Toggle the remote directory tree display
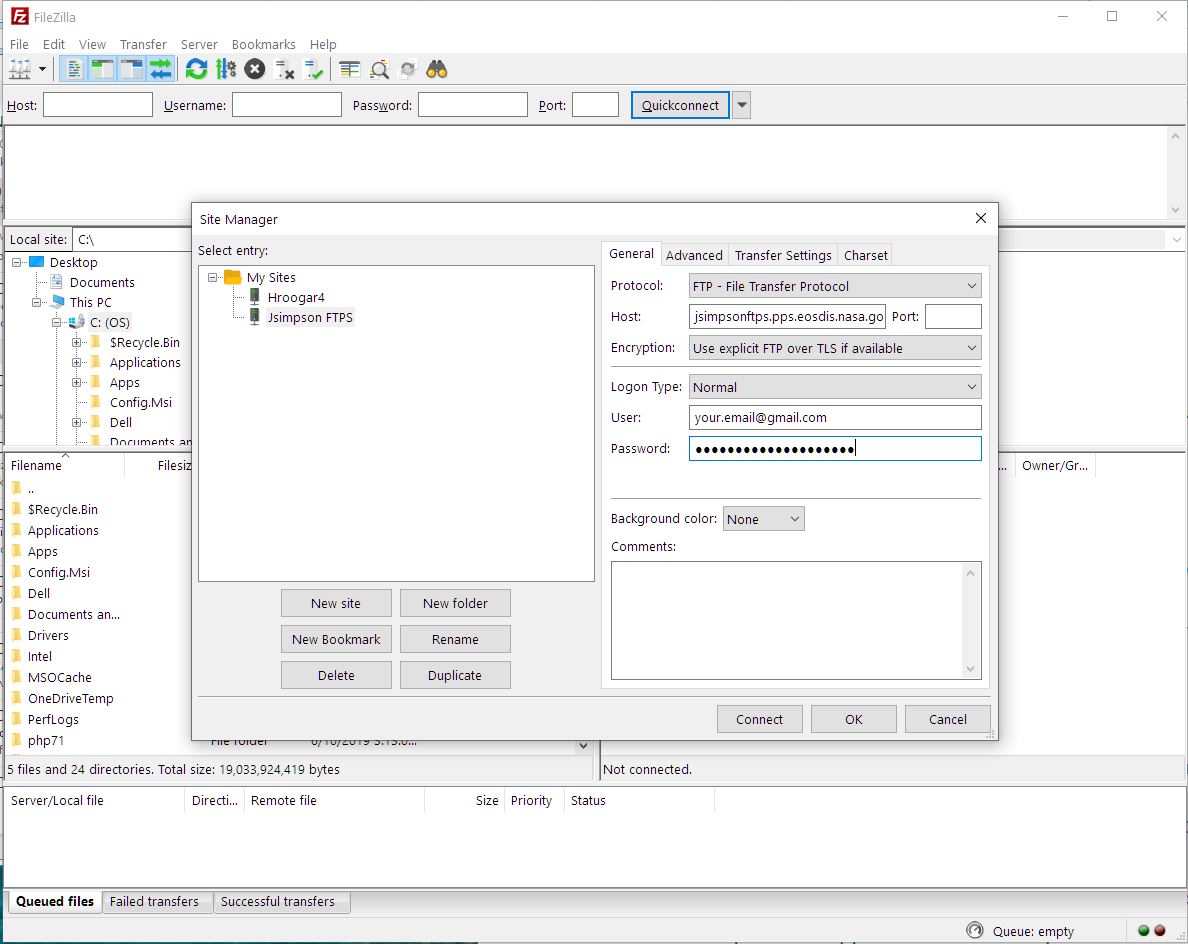Image resolution: width=1188 pixels, height=944 pixels. [131, 70]
